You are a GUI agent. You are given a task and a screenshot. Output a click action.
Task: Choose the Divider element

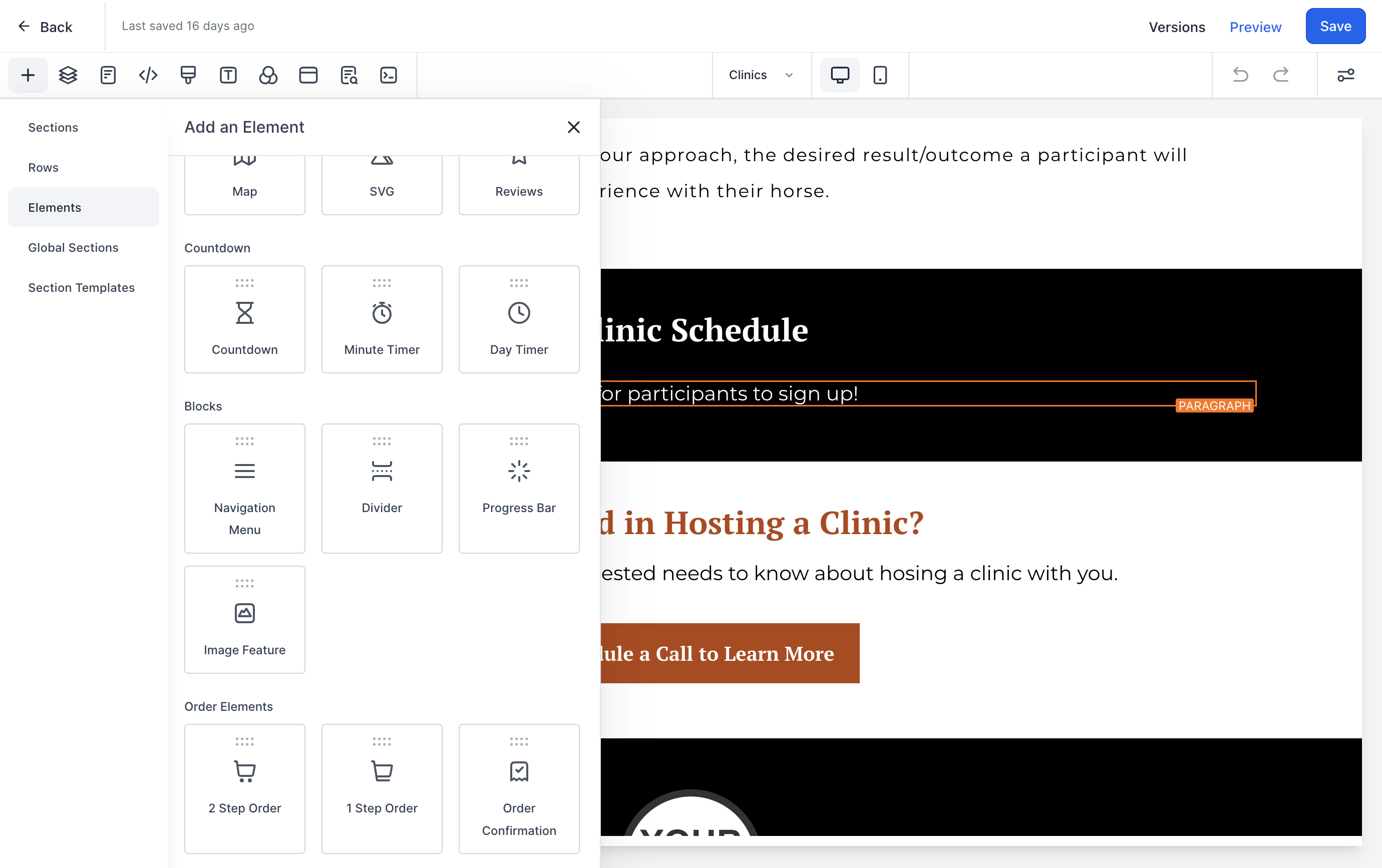(x=382, y=488)
